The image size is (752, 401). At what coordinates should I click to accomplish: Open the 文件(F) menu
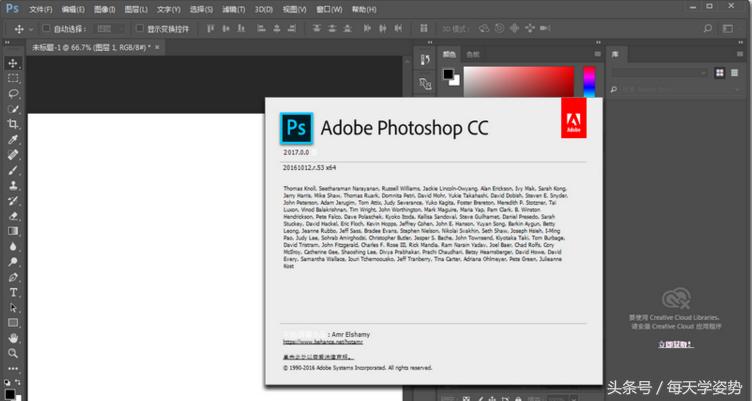point(41,9)
